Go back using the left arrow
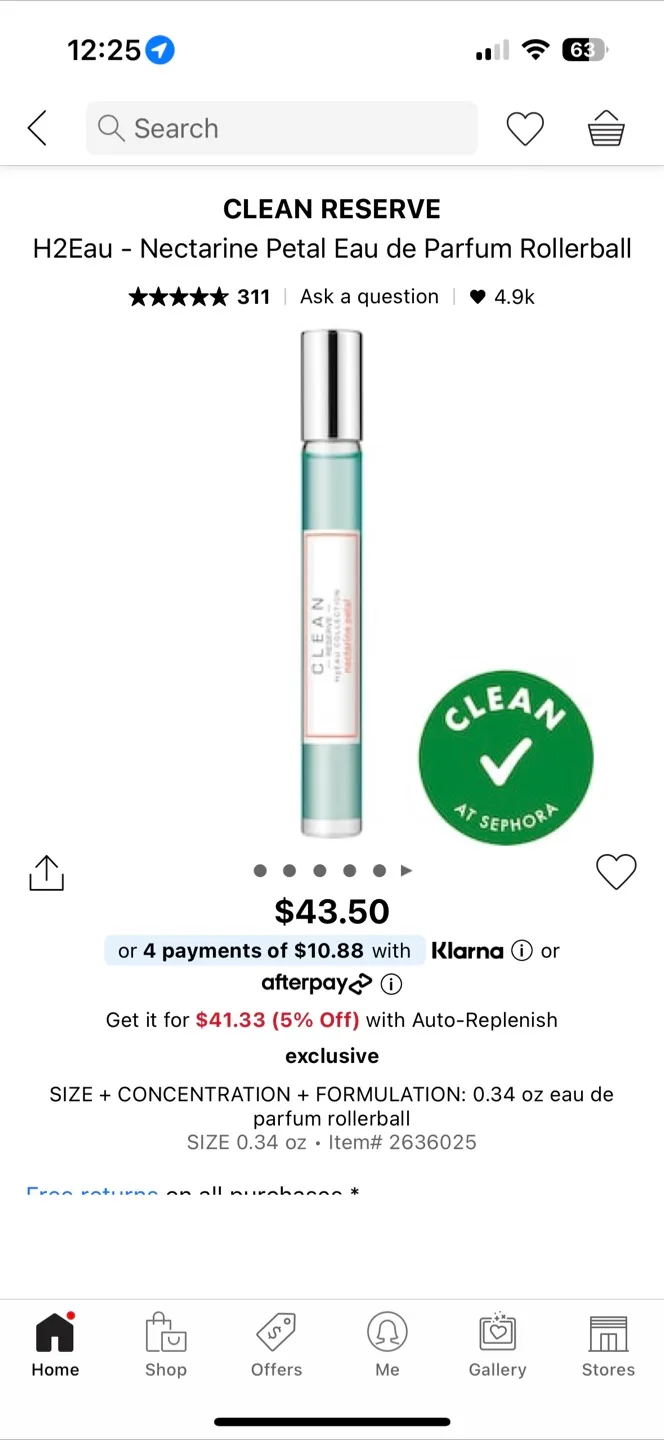The height and width of the screenshot is (1440, 664). [x=37, y=128]
